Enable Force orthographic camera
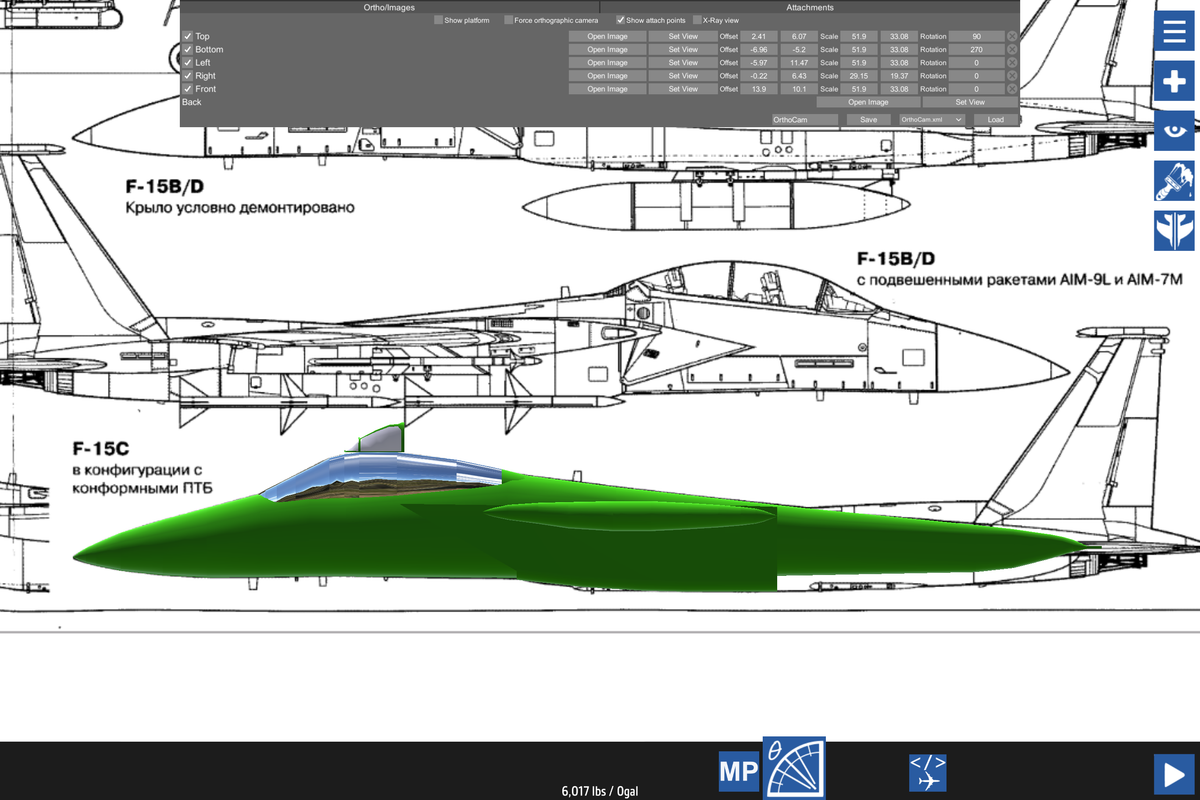The width and height of the screenshot is (1200, 800). tap(508, 20)
